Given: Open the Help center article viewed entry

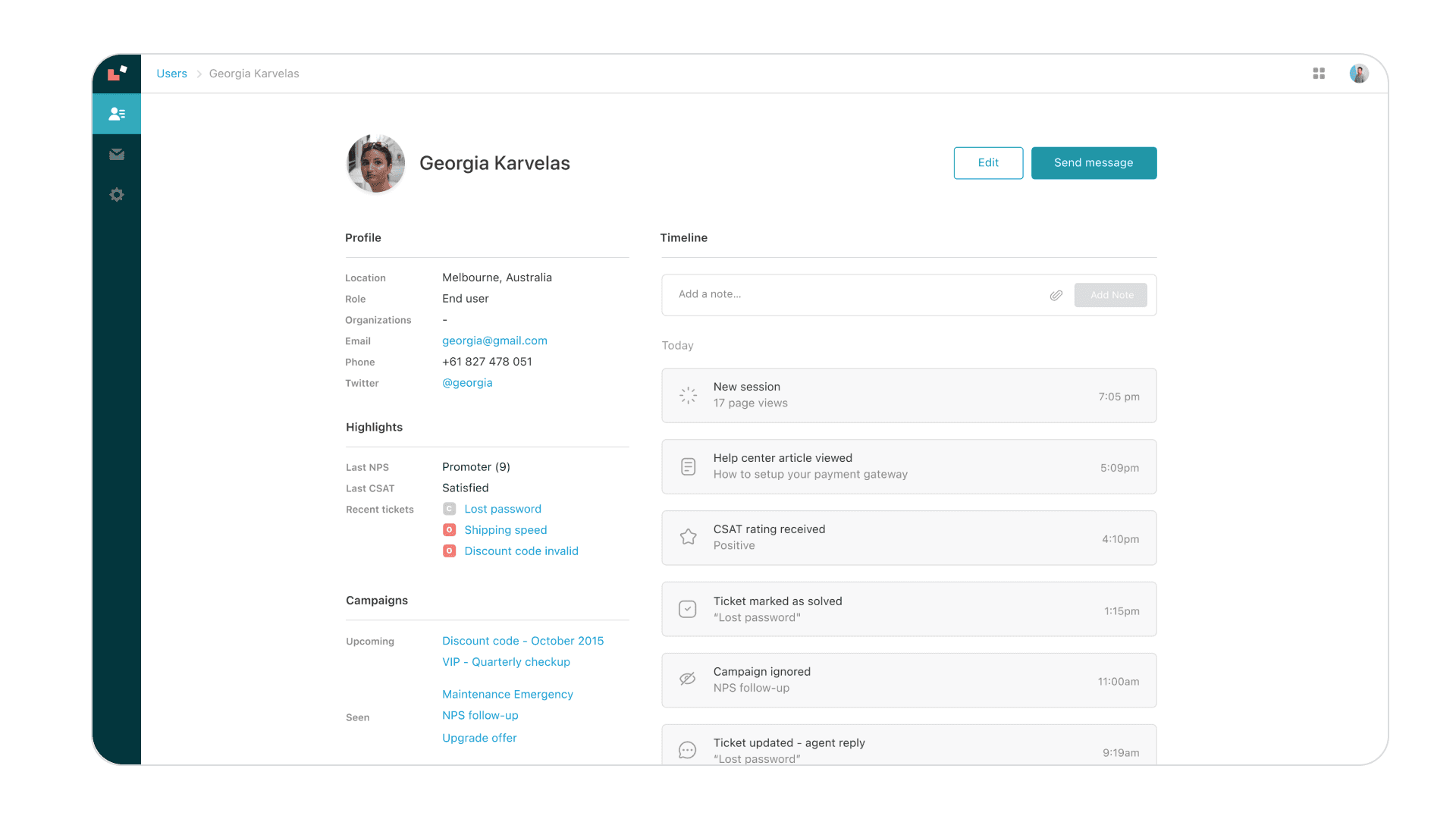Looking at the screenshot, I should point(908,466).
